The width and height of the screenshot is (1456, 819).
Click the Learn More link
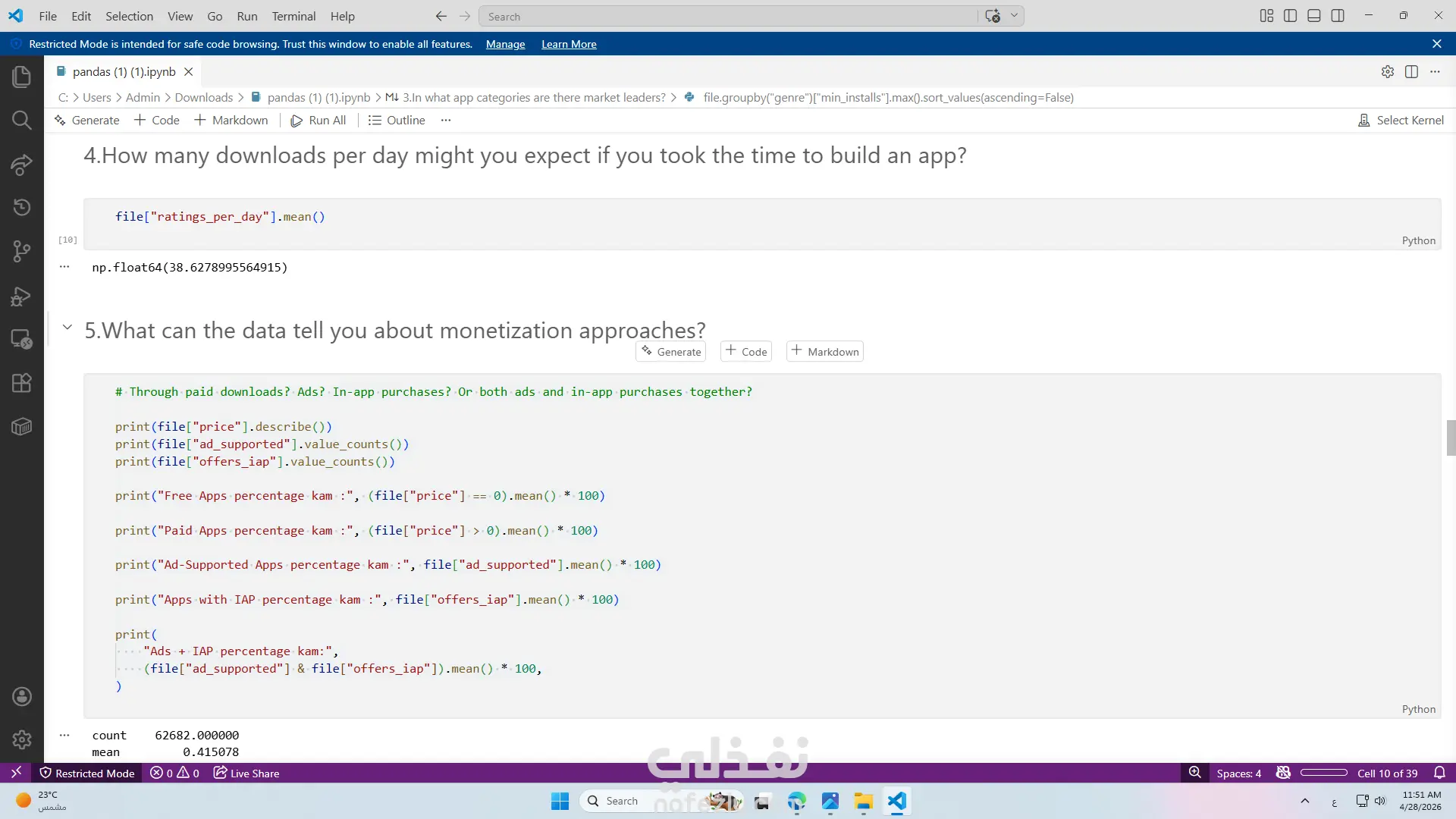[569, 44]
